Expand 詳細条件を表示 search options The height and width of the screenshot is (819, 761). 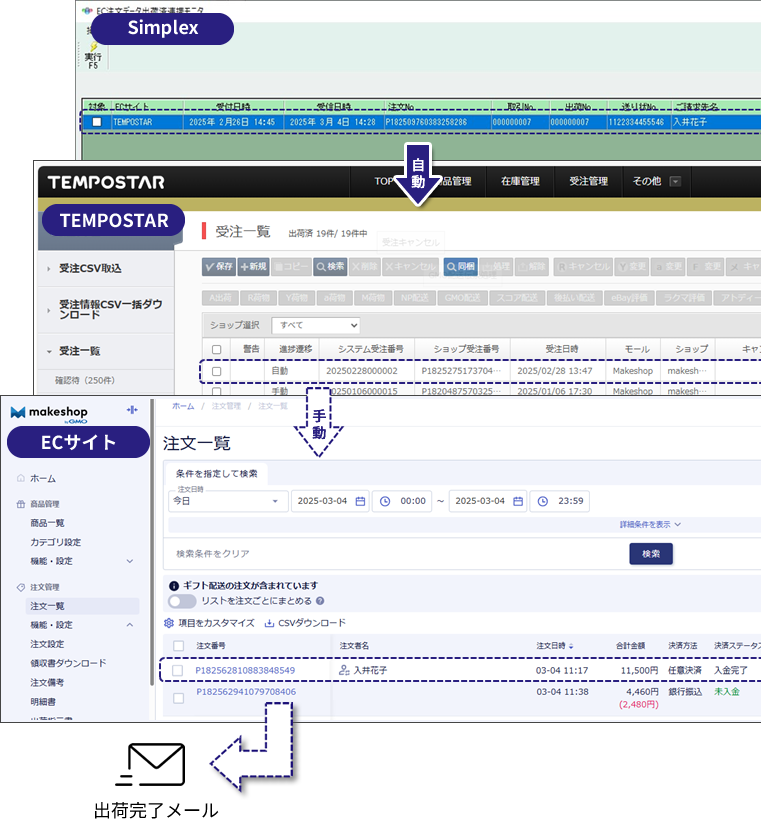650,524
